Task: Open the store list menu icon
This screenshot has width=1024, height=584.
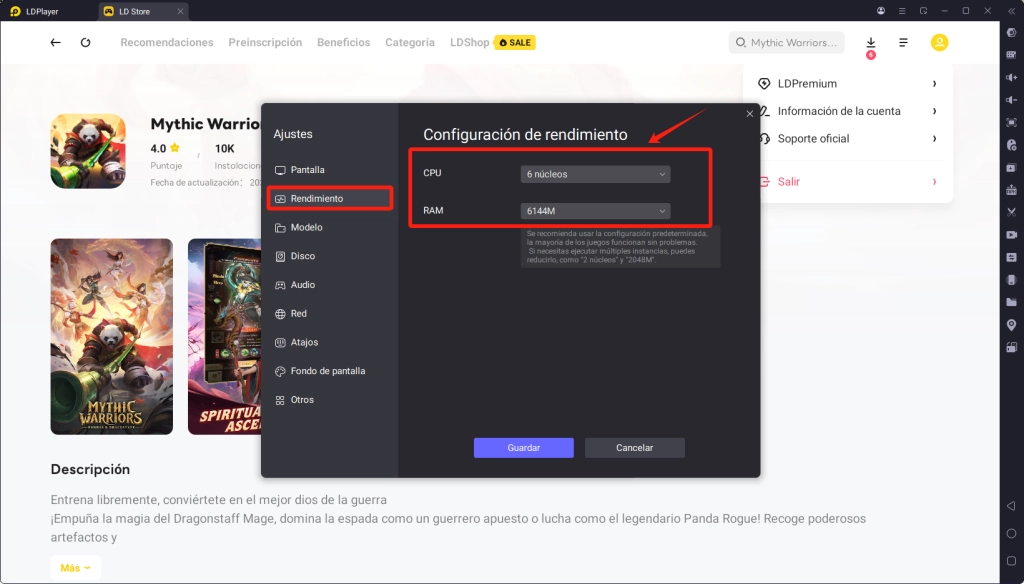Action: 903,42
